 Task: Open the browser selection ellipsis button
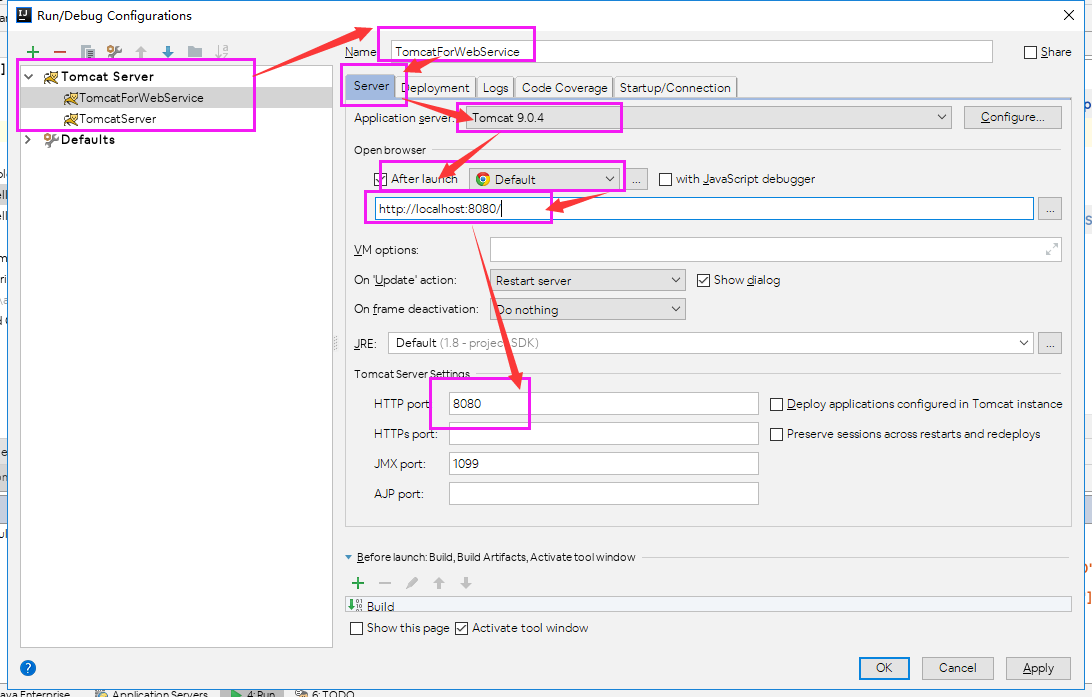(x=636, y=180)
